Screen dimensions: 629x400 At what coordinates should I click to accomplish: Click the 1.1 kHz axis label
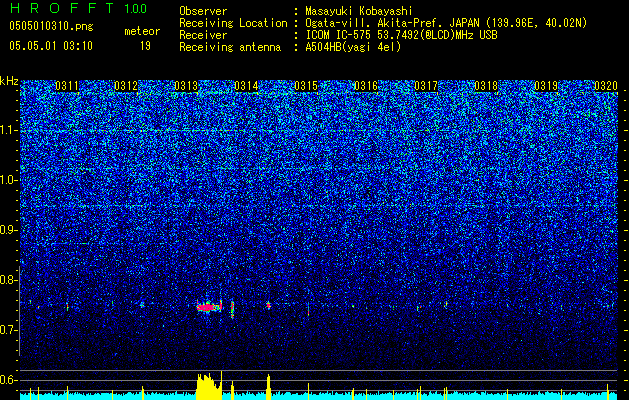(8, 130)
